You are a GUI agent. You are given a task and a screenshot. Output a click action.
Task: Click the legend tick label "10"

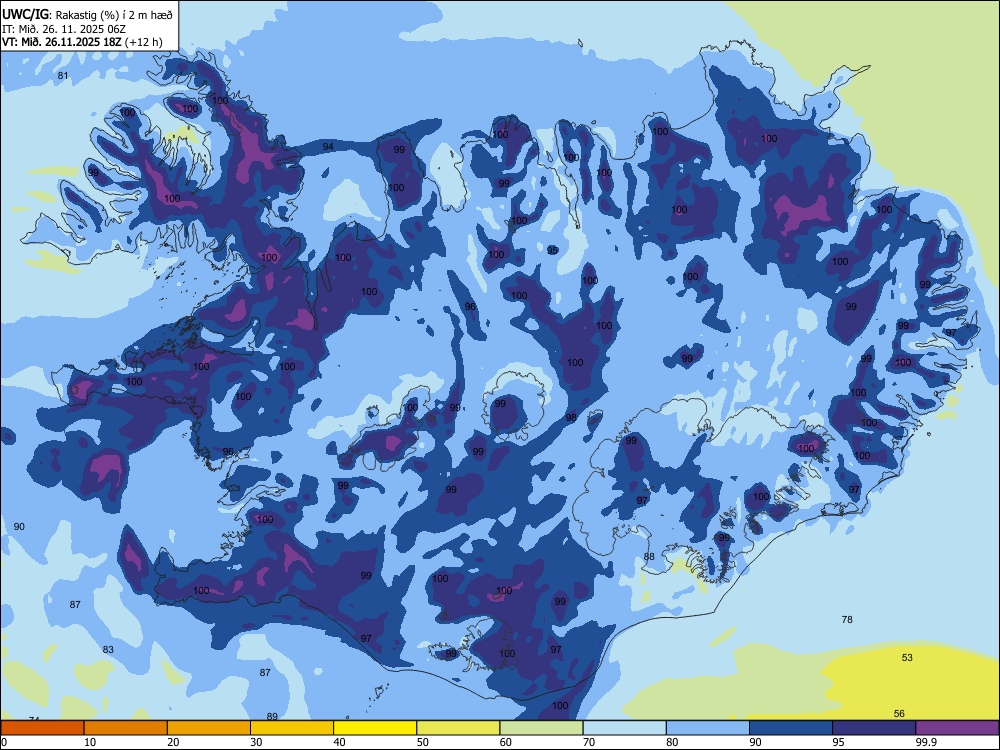[90, 742]
